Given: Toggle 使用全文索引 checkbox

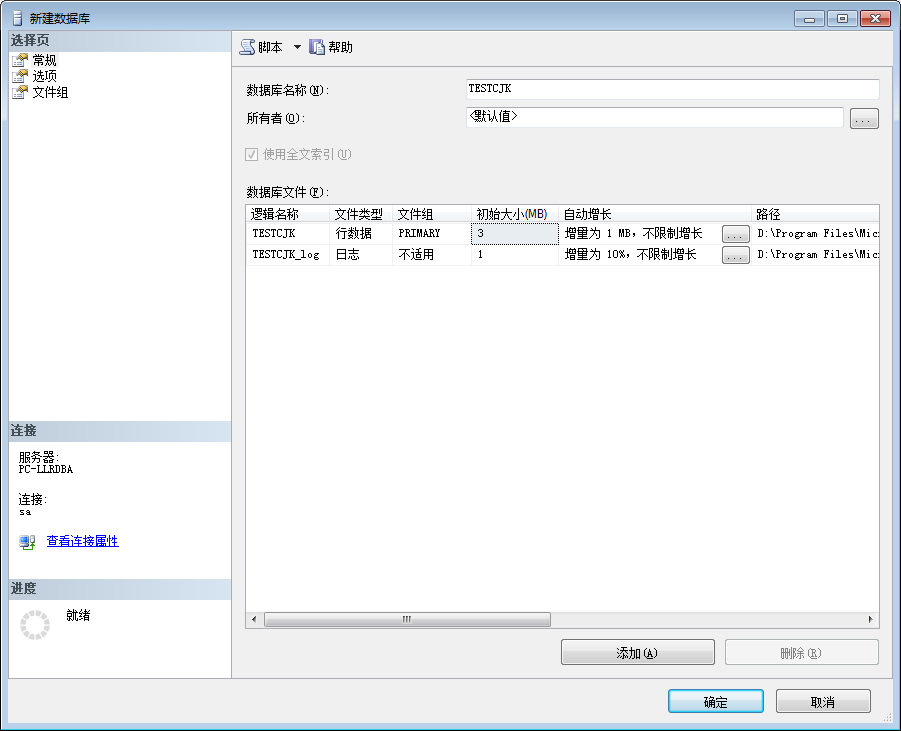Looking at the screenshot, I should click(251, 154).
